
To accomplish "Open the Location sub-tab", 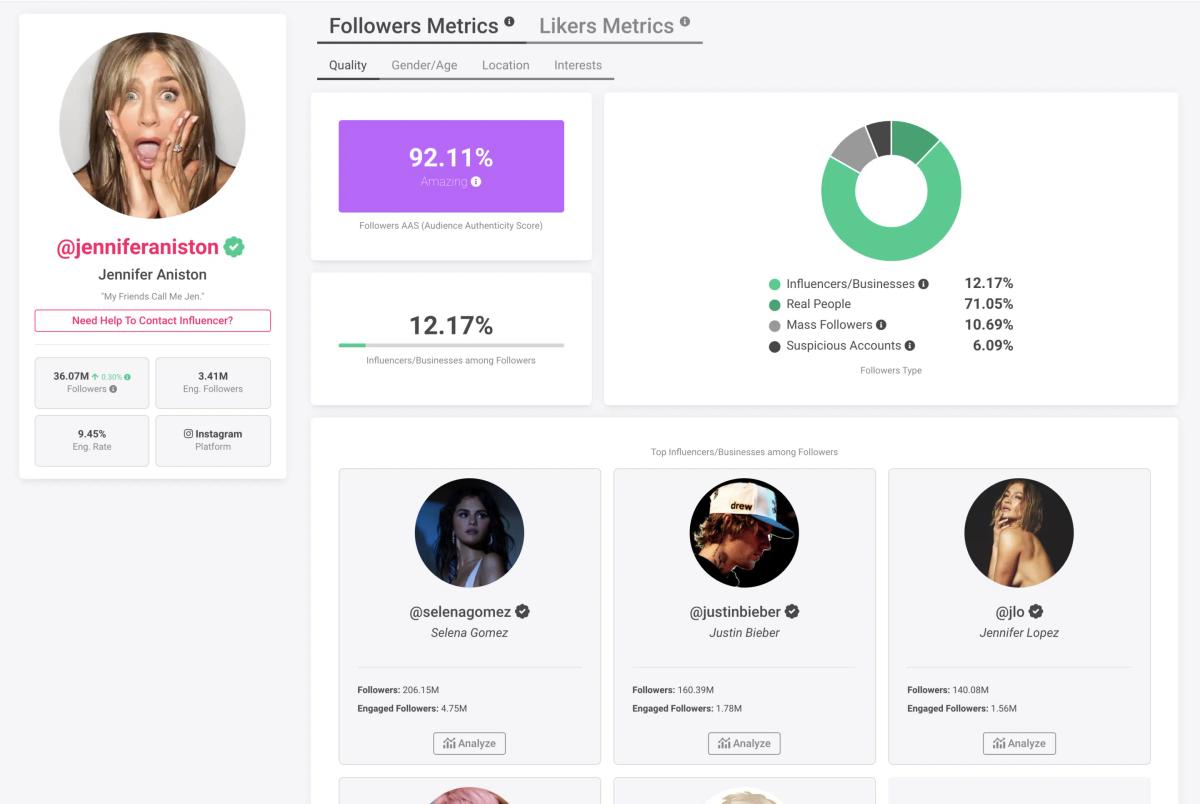I will click(505, 65).
